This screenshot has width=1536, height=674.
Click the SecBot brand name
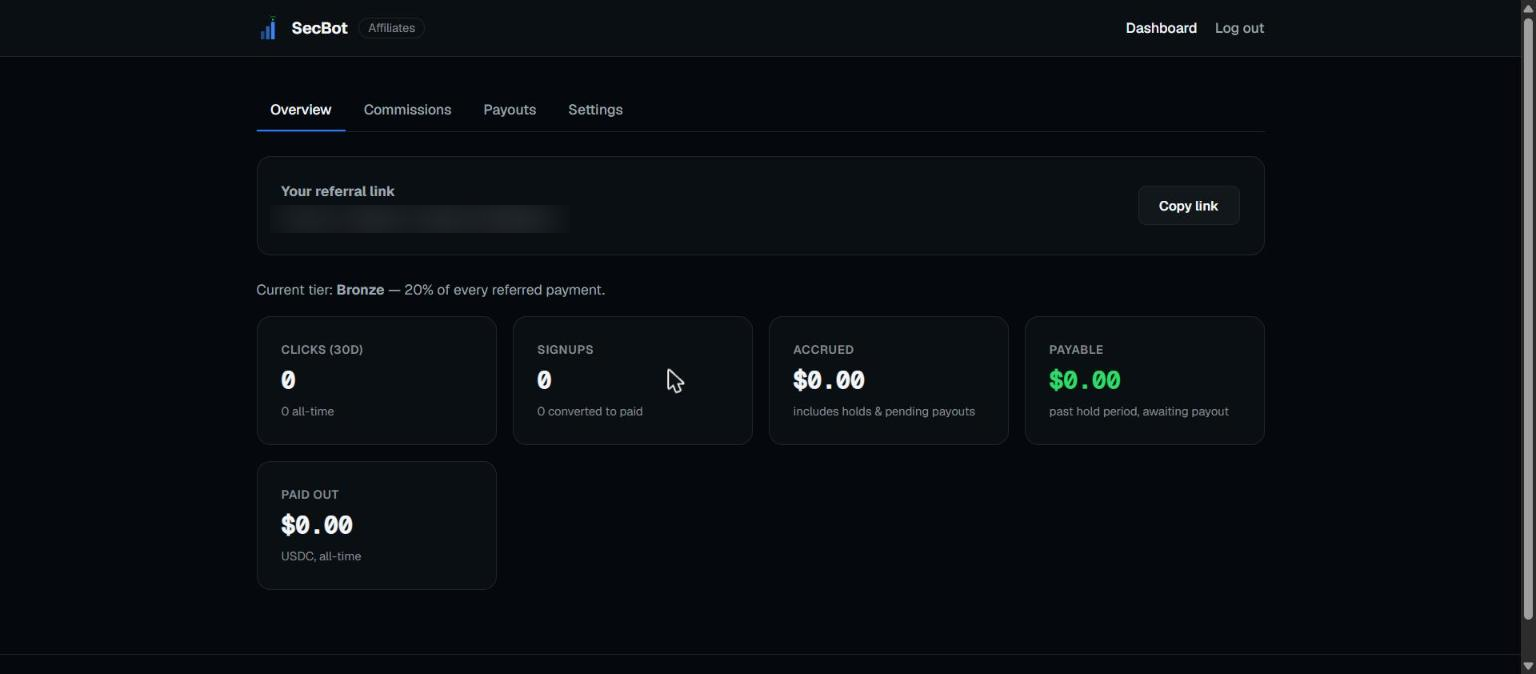tap(319, 28)
